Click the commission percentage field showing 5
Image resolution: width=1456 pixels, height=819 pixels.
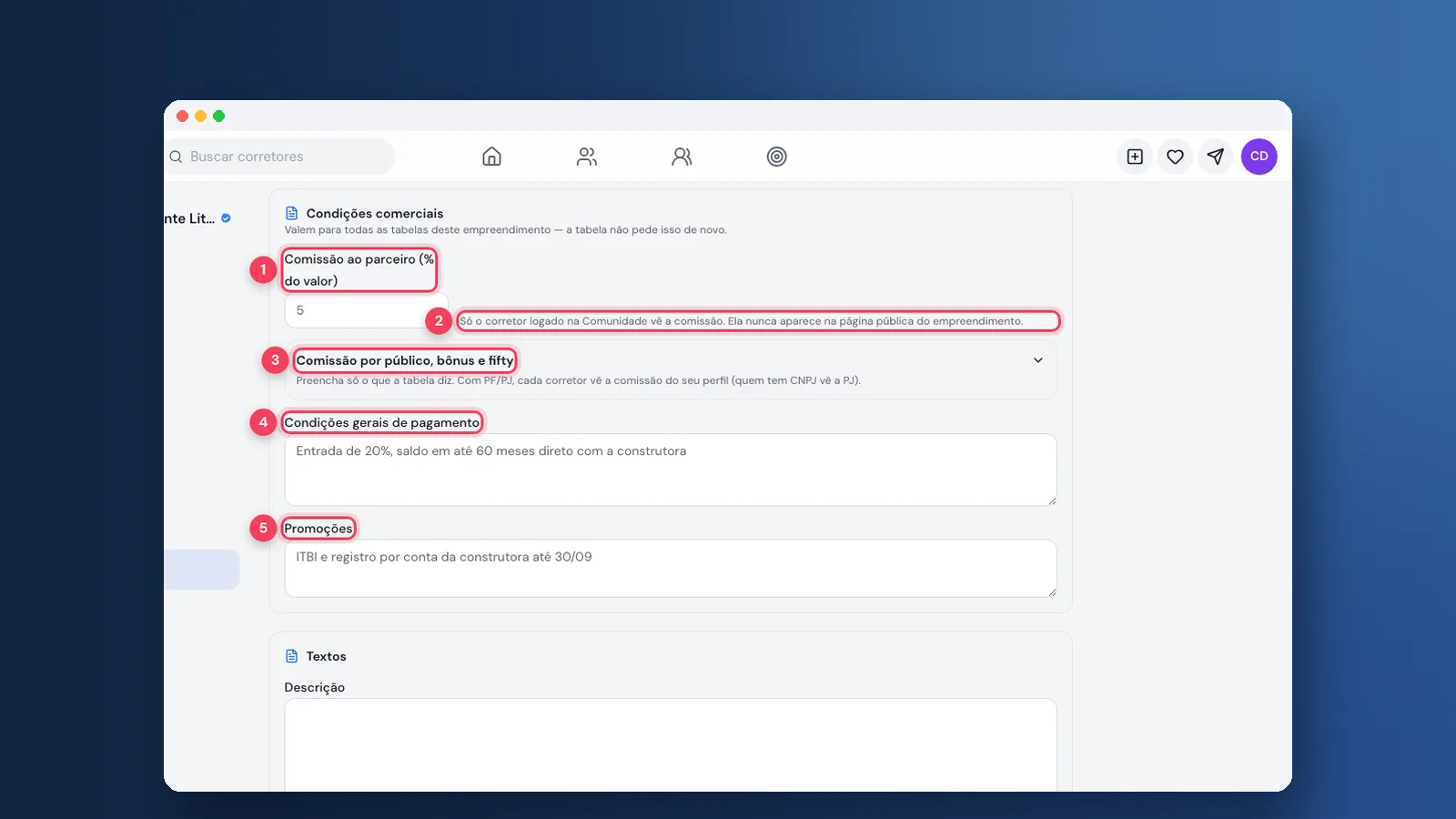(x=366, y=310)
